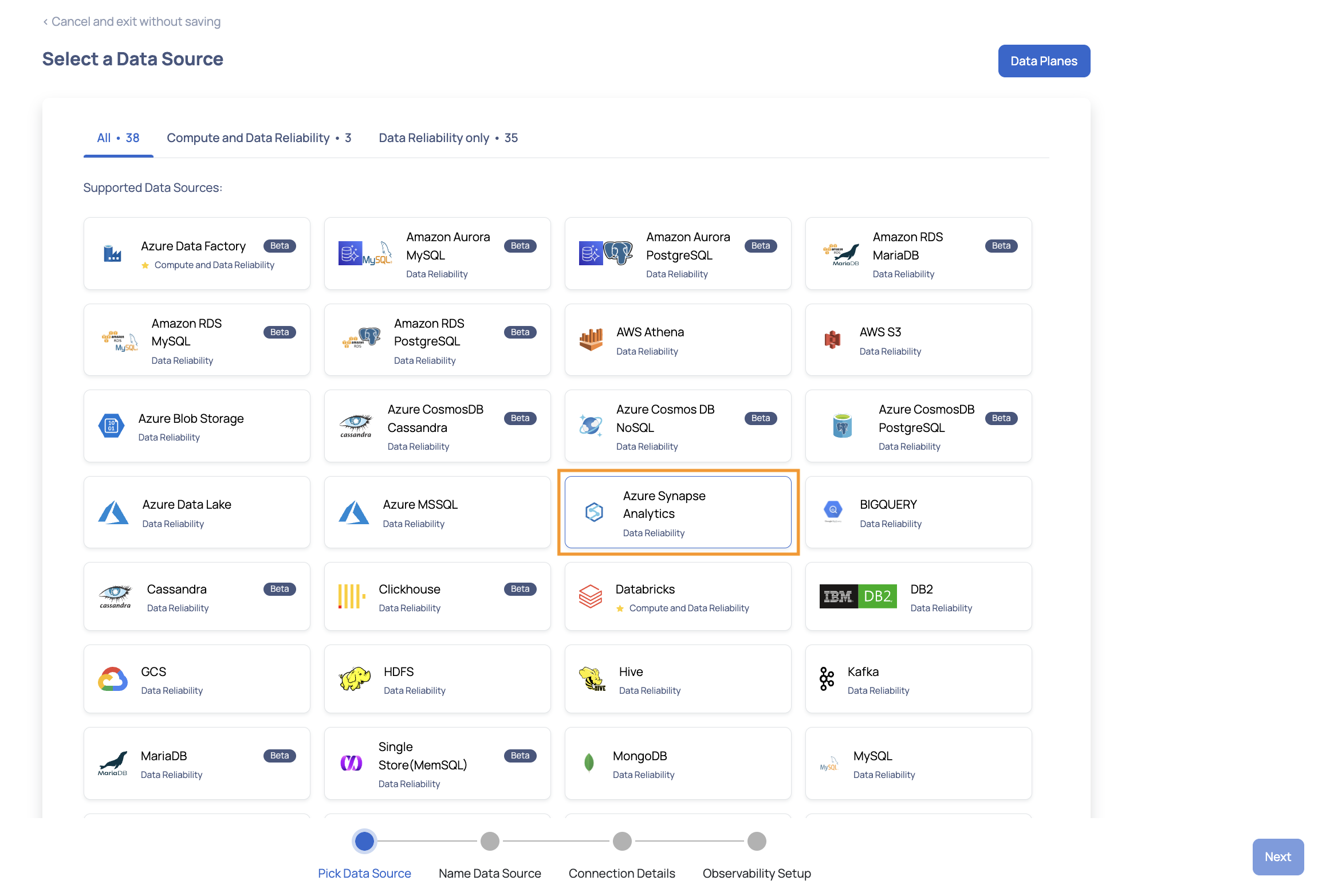Click the AWS S3 red bucket icon
The width and height of the screenshot is (1322, 896).
pos(832,340)
